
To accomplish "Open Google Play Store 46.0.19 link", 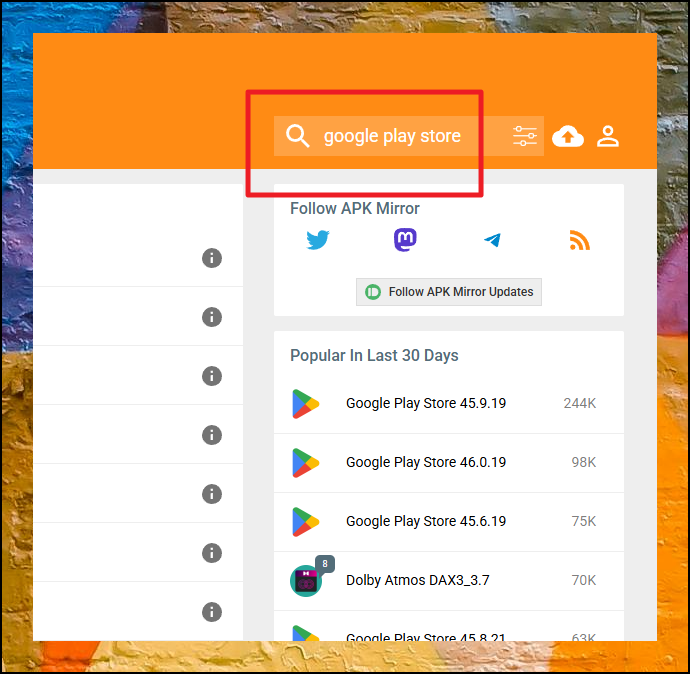I will (426, 462).
